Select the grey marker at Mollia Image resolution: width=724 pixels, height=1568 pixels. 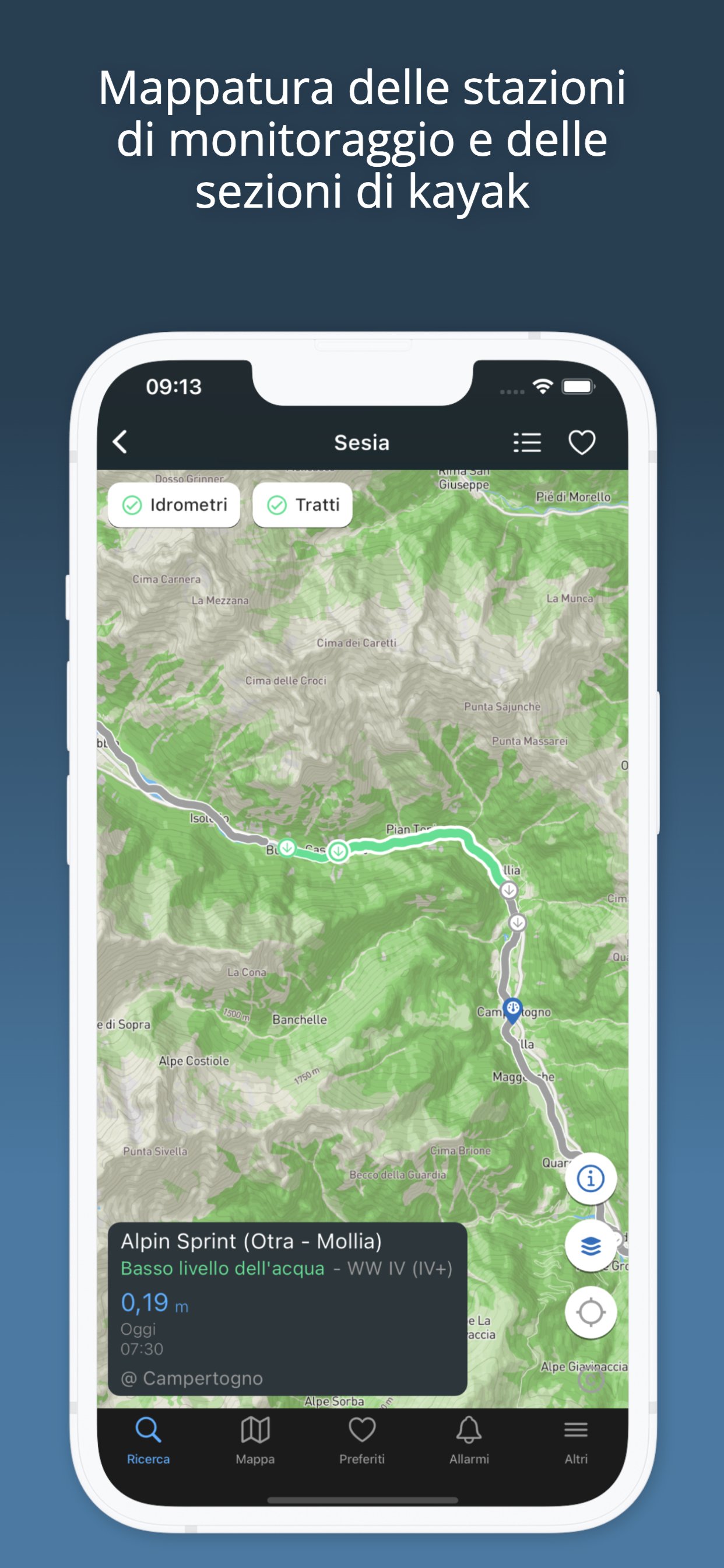point(509,890)
